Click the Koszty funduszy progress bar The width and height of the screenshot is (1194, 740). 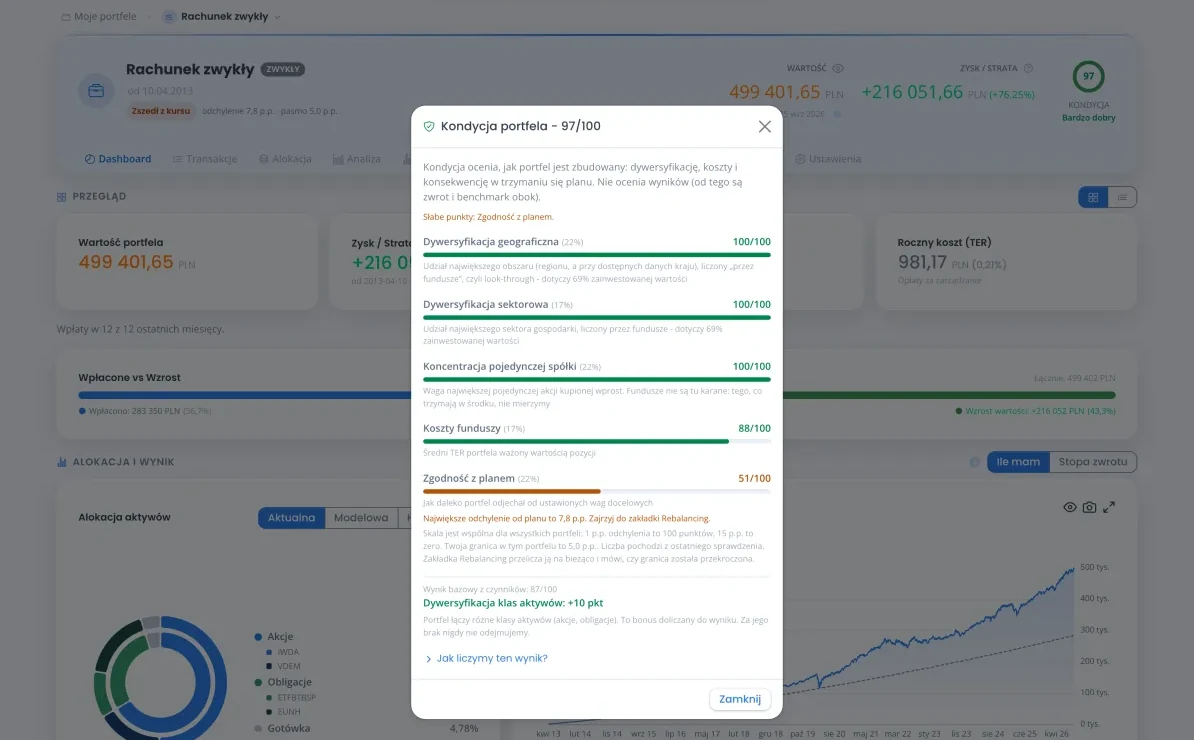[x=597, y=442]
